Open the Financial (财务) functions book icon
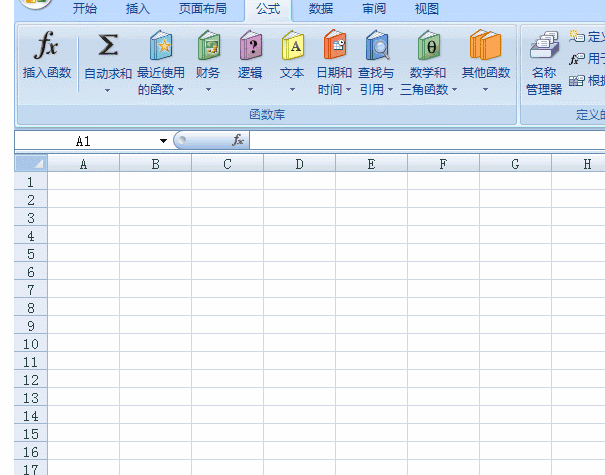The width and height of the screenshot is (605, 475). (x=209, y=45)
